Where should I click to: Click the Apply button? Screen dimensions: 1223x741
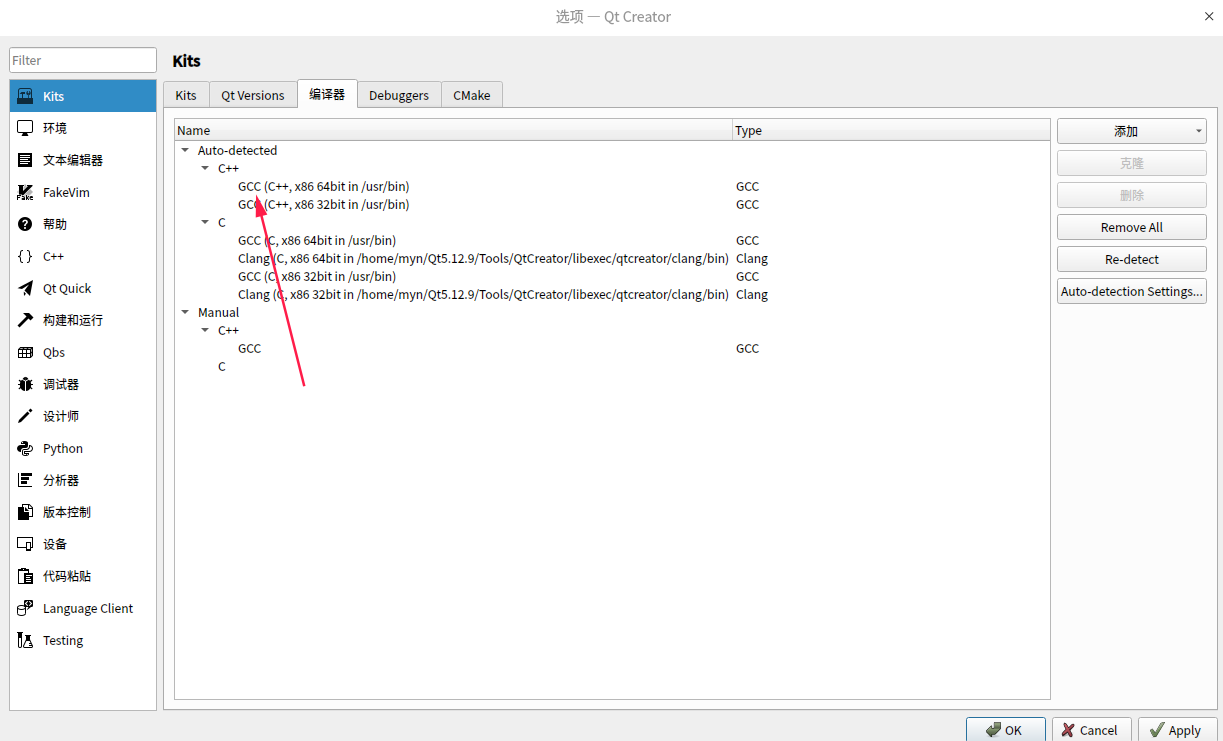coord(1178,730)
